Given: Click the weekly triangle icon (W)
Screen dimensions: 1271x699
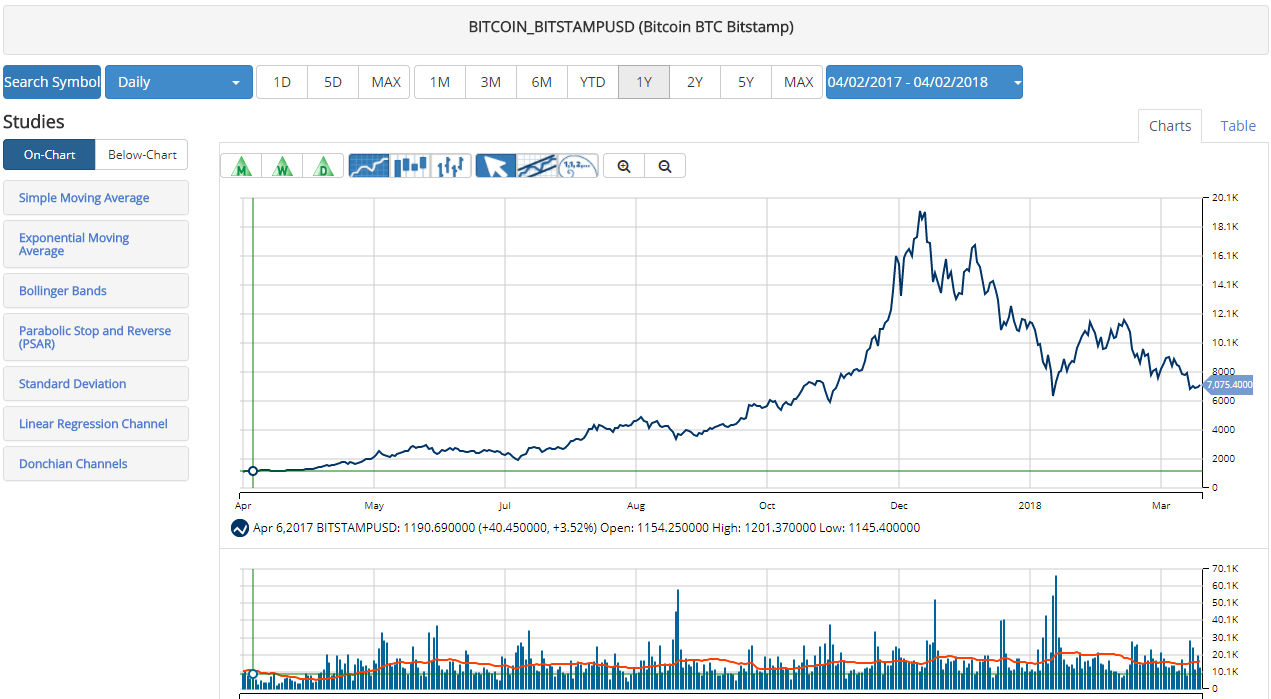Looking at the screenshot, I should (283, 166).
